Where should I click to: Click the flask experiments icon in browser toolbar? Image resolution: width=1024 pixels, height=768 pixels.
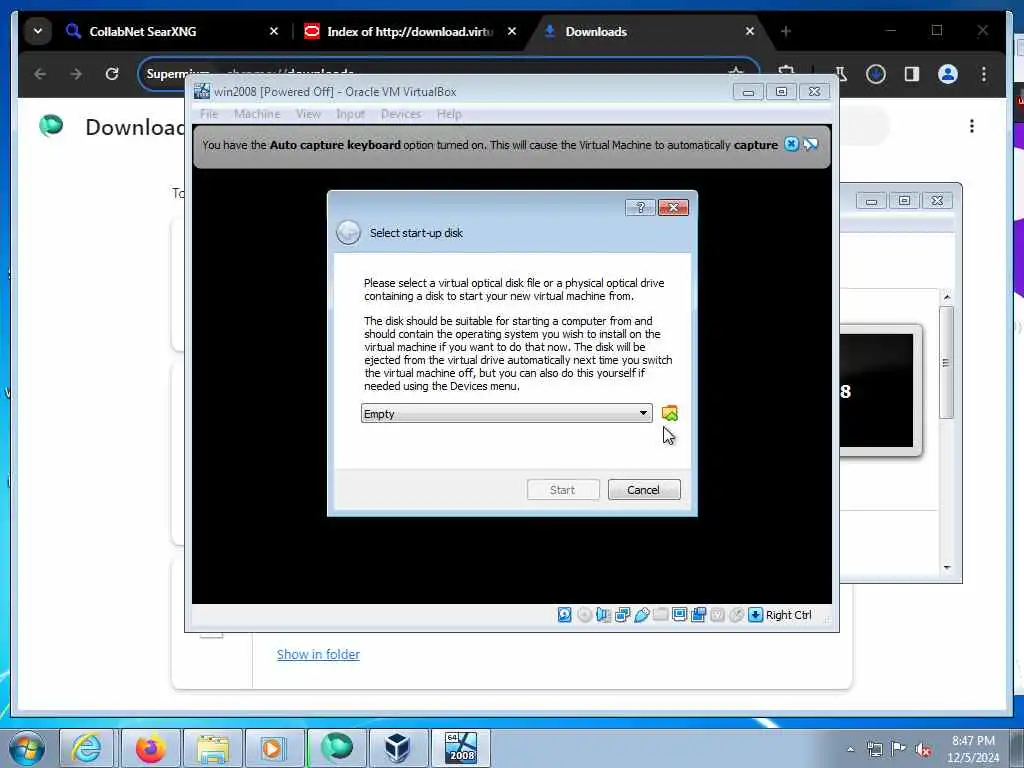pos(842,74)
